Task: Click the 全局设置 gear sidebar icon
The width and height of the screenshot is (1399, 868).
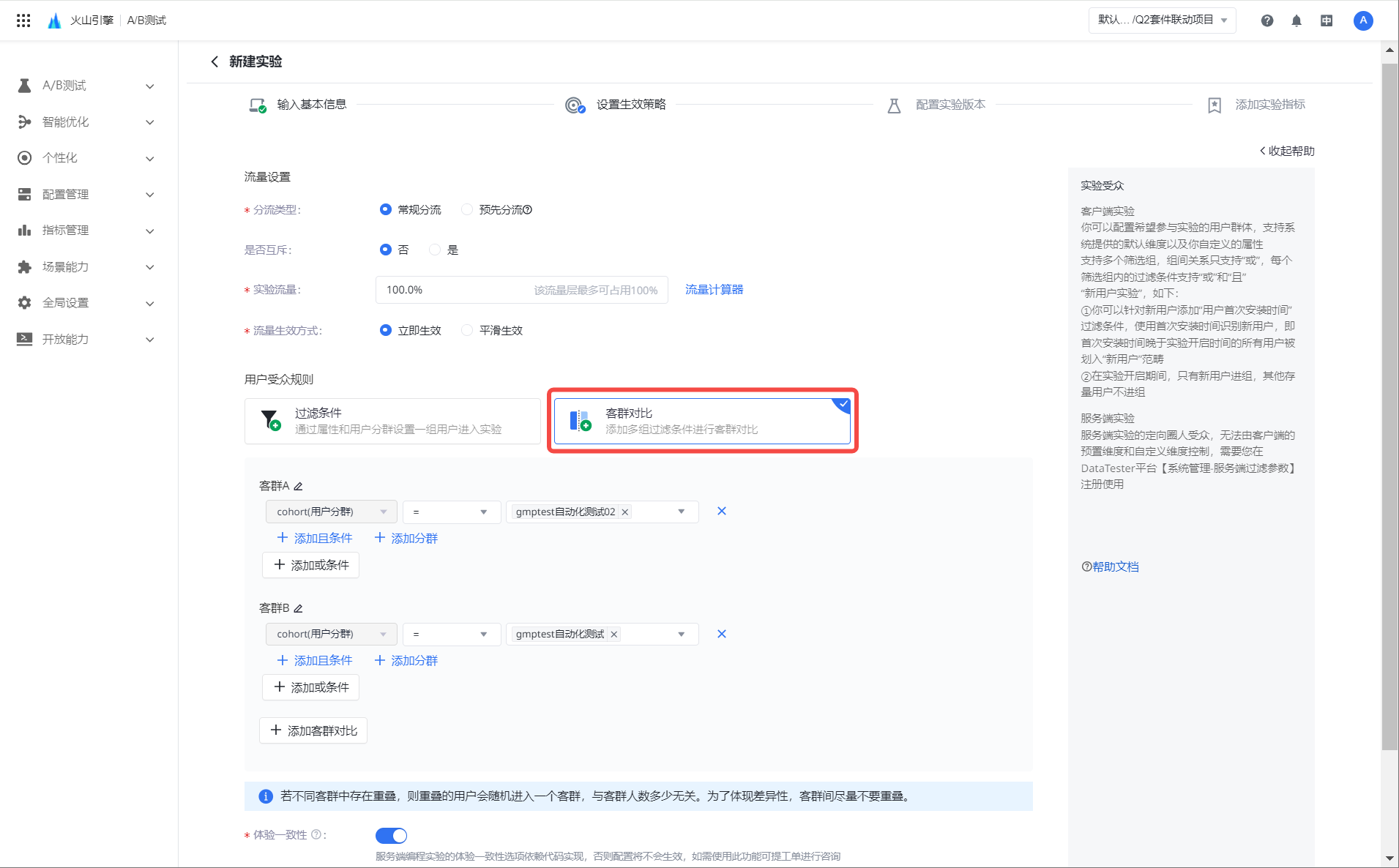Action: pyautogui.click(x=24, y=302)
